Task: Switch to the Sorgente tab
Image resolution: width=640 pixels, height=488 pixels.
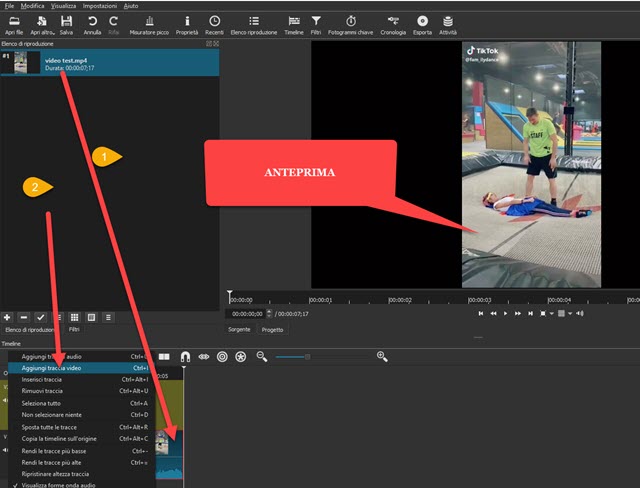Action: (239, 330)
